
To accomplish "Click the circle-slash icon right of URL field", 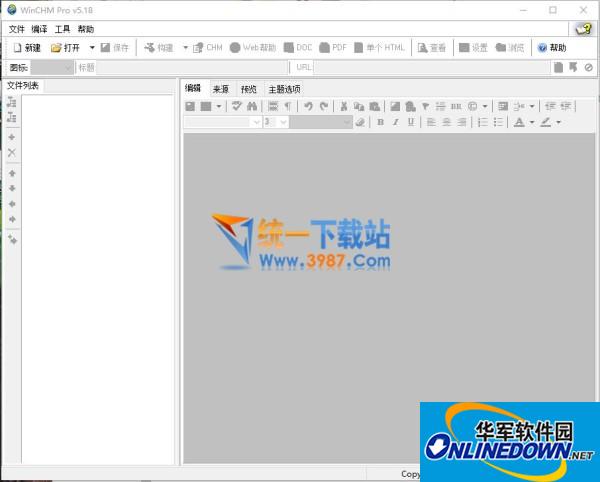I will [x=589, y=67].
